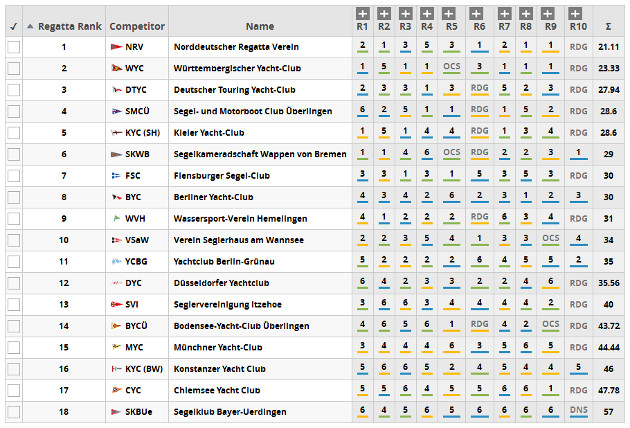Image resolution: width=630 pixels, height=428 pixels.
Task: Click the KYC (SH) club flag icon
Action: point(116,133)
